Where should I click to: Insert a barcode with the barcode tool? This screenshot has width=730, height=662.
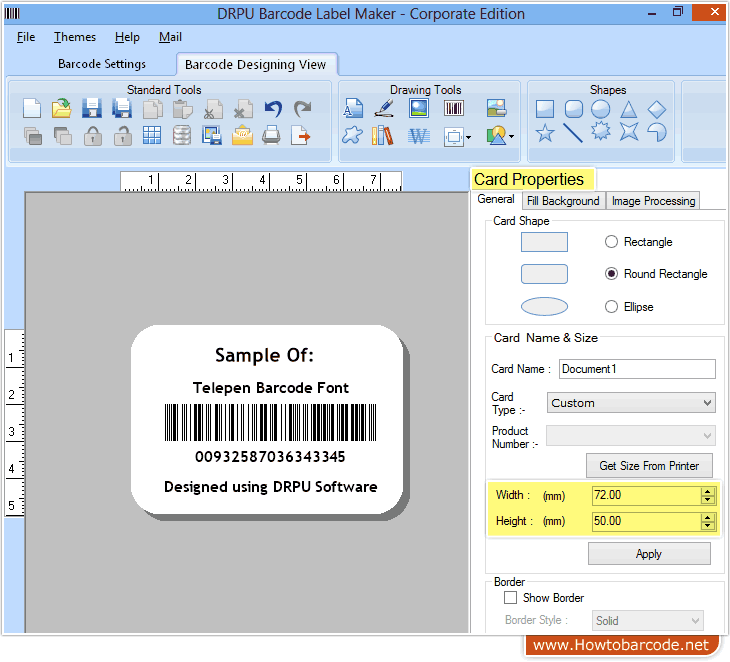pyautogui.click(x=453, y=108)
